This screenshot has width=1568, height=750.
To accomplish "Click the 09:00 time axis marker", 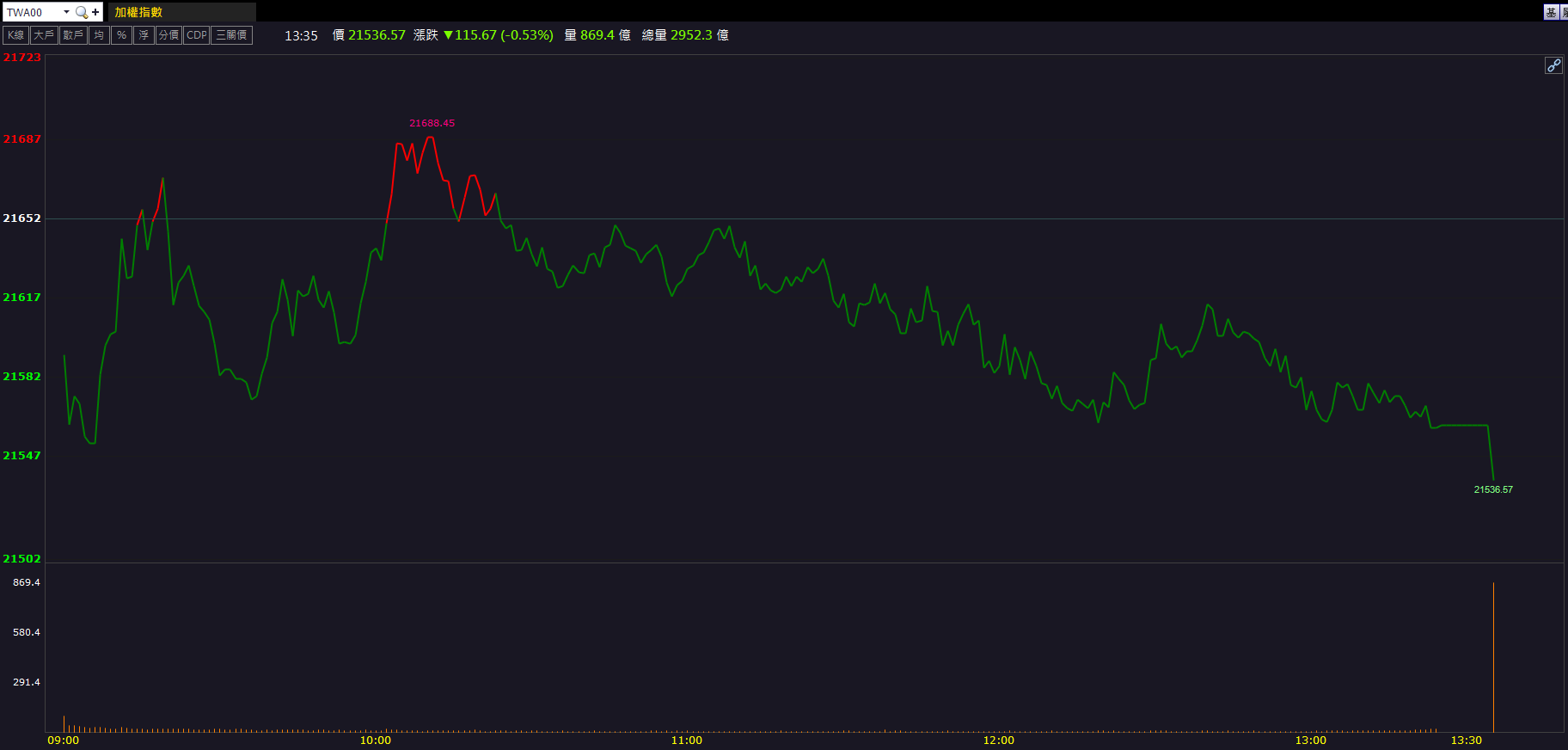I will 63,741.
